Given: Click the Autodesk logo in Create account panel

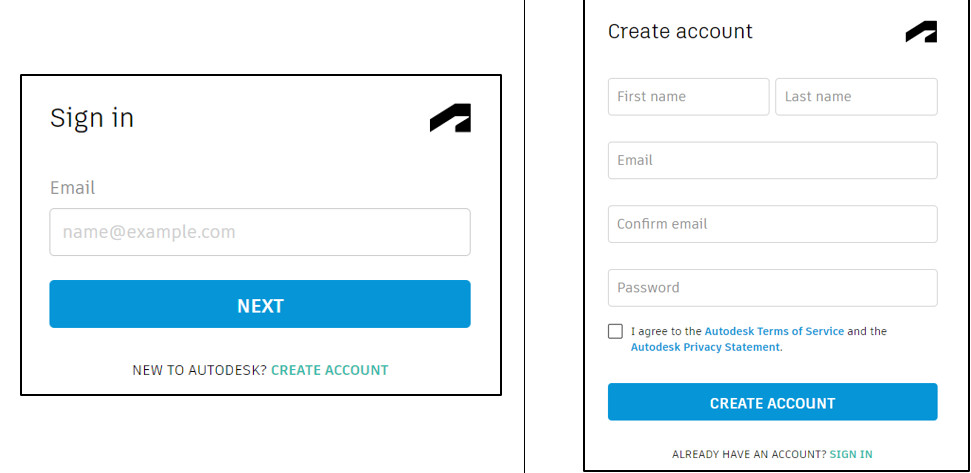Looking at the screenshot, I should [x=921, y=32].
